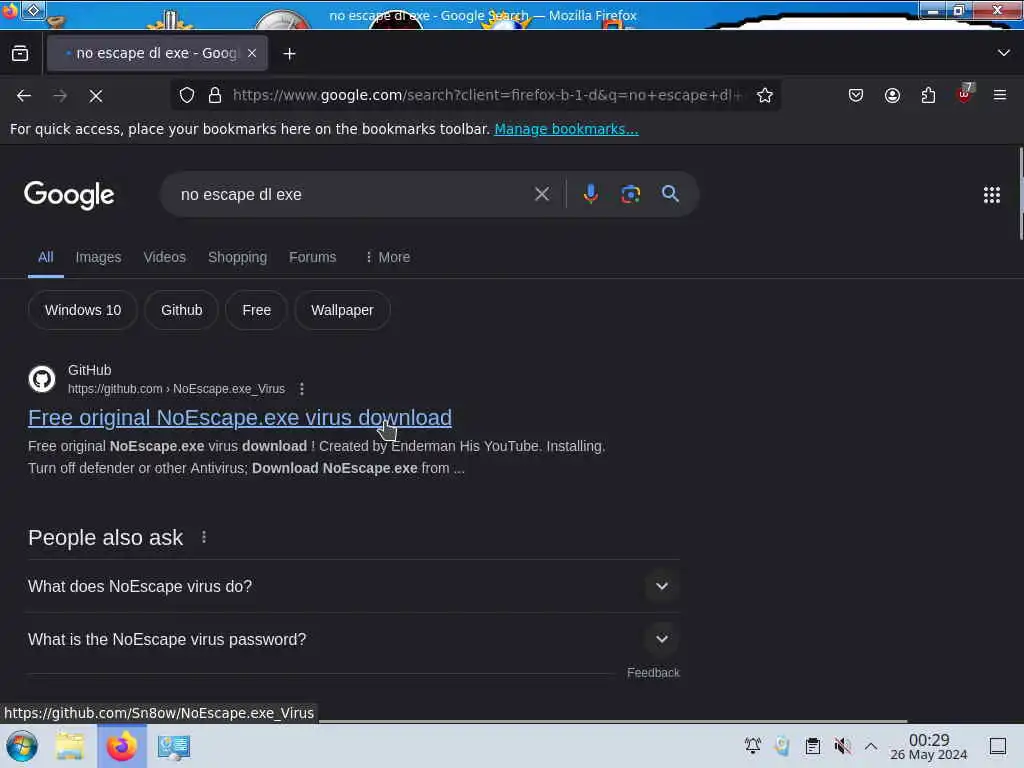This screenshot has height=768, width=1024.
Task: Open the notifications bell tray icon
Action: 752,746
